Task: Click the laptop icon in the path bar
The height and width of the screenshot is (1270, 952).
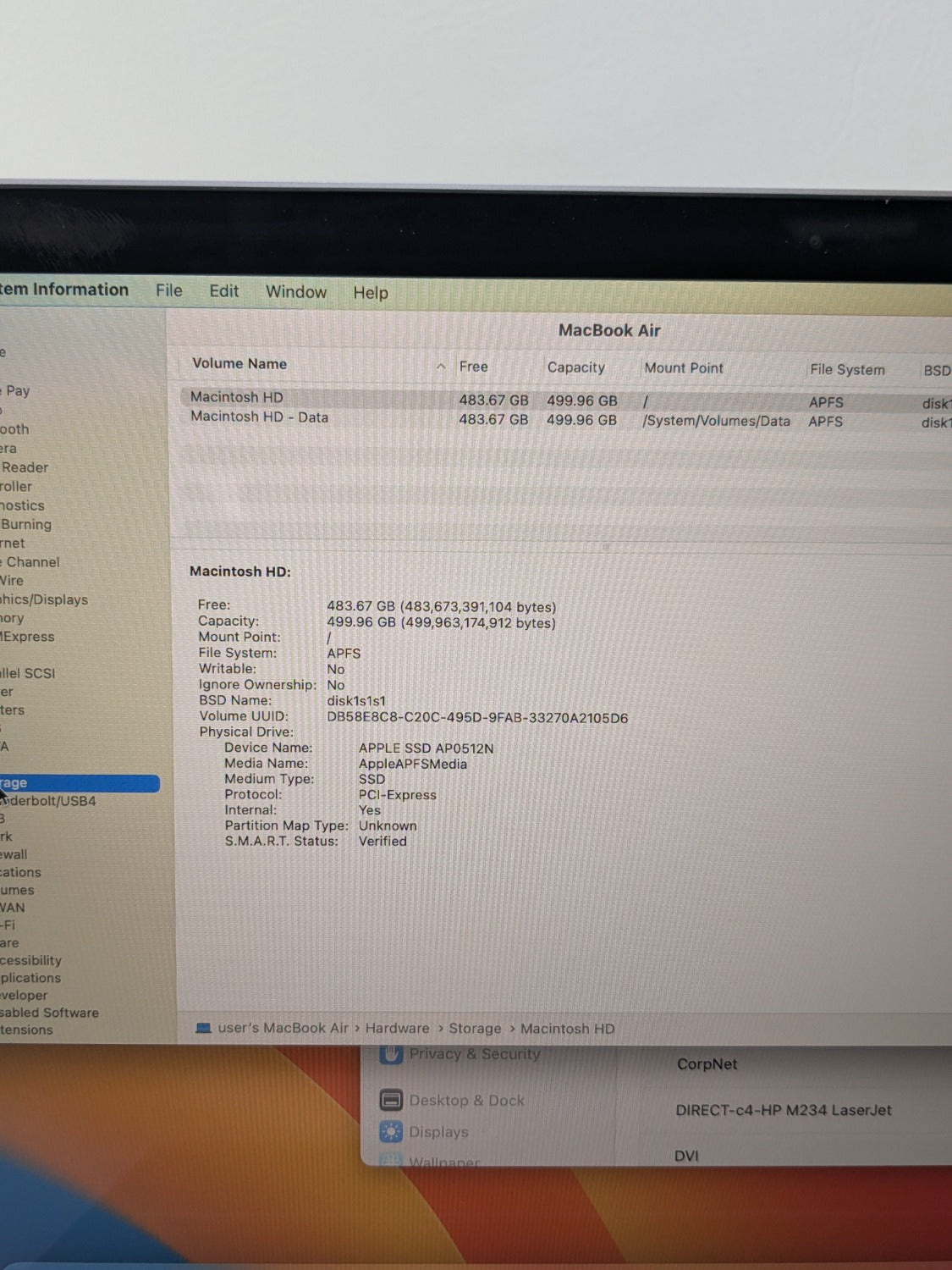Action: point(203,1028)
